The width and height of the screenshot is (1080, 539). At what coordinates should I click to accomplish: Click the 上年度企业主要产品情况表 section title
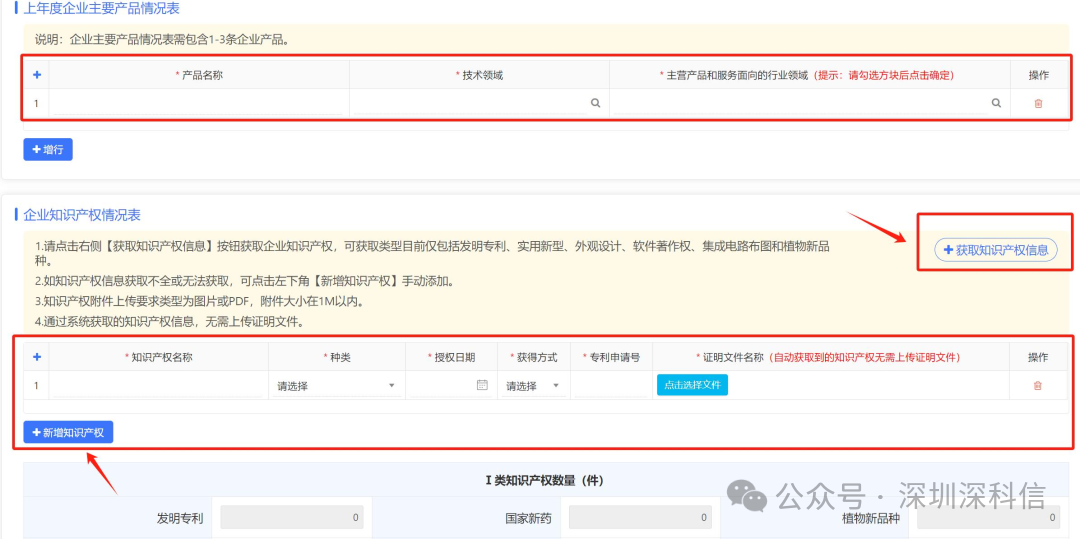101,8
